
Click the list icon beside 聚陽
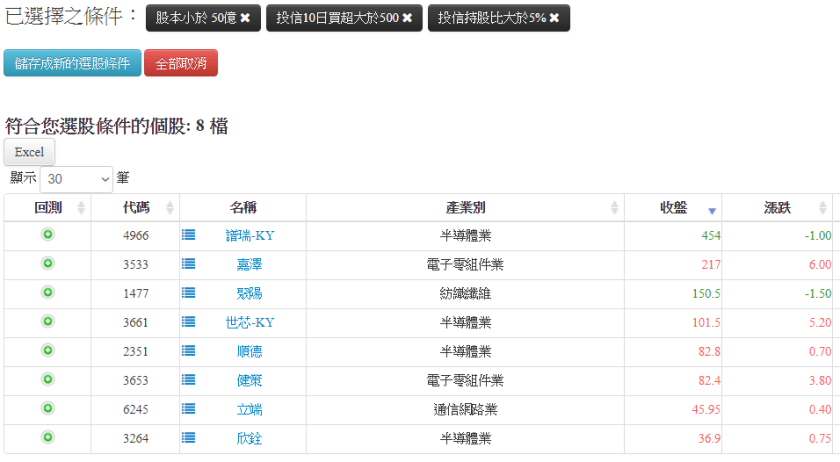point(189,293)
